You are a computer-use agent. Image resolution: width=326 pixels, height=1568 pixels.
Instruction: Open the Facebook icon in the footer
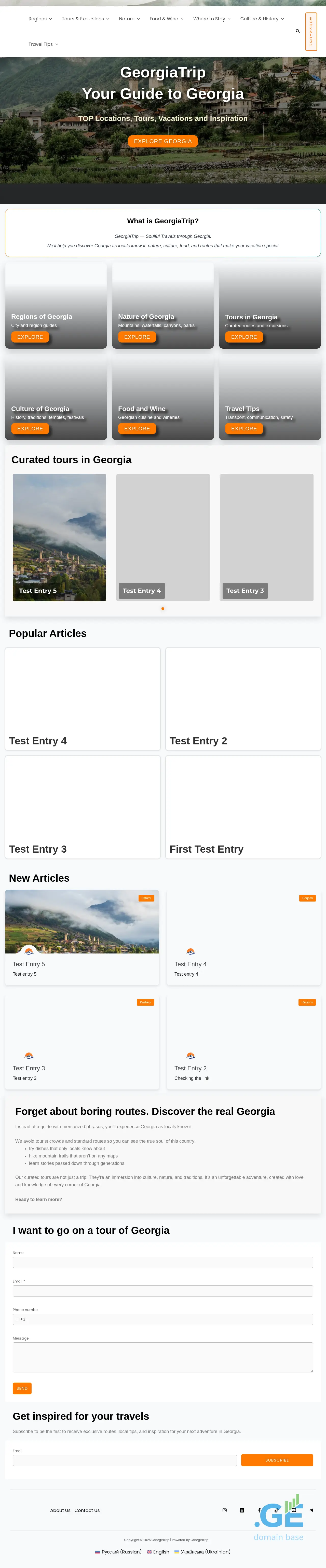[x=259, y=1510]
